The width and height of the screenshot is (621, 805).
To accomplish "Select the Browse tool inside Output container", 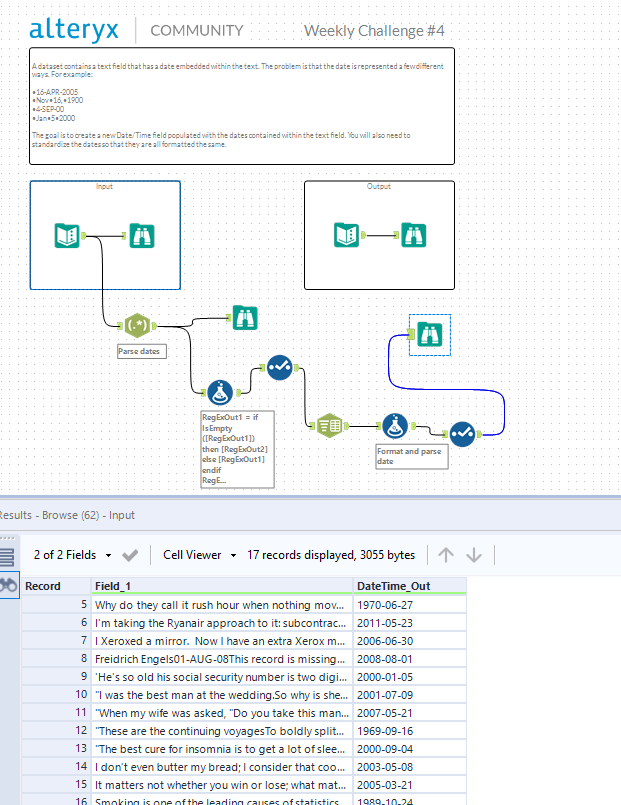I will click(x=413, y=235).
